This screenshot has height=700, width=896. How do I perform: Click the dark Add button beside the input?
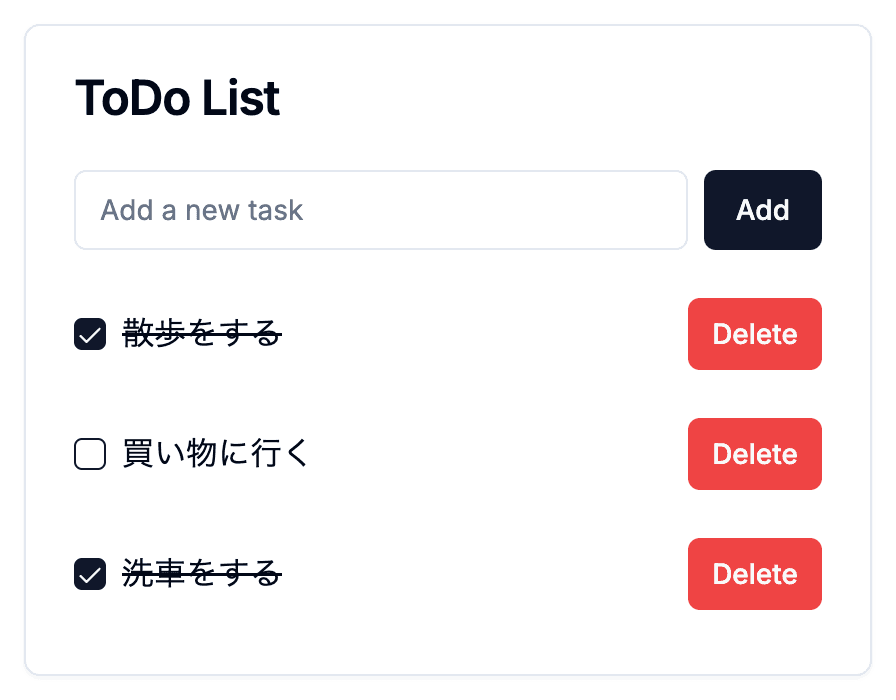click(762, 210)
